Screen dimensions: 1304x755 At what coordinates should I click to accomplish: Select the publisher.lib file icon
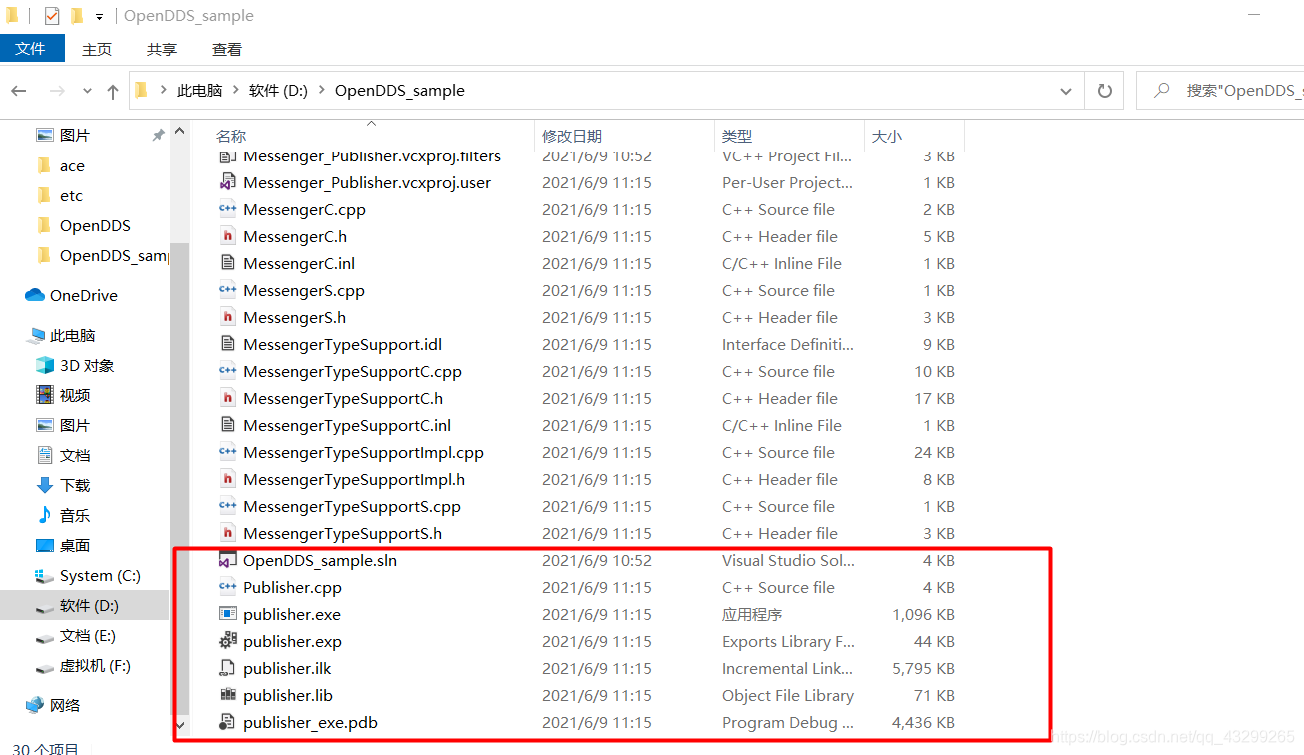click(x=227, y=696)
